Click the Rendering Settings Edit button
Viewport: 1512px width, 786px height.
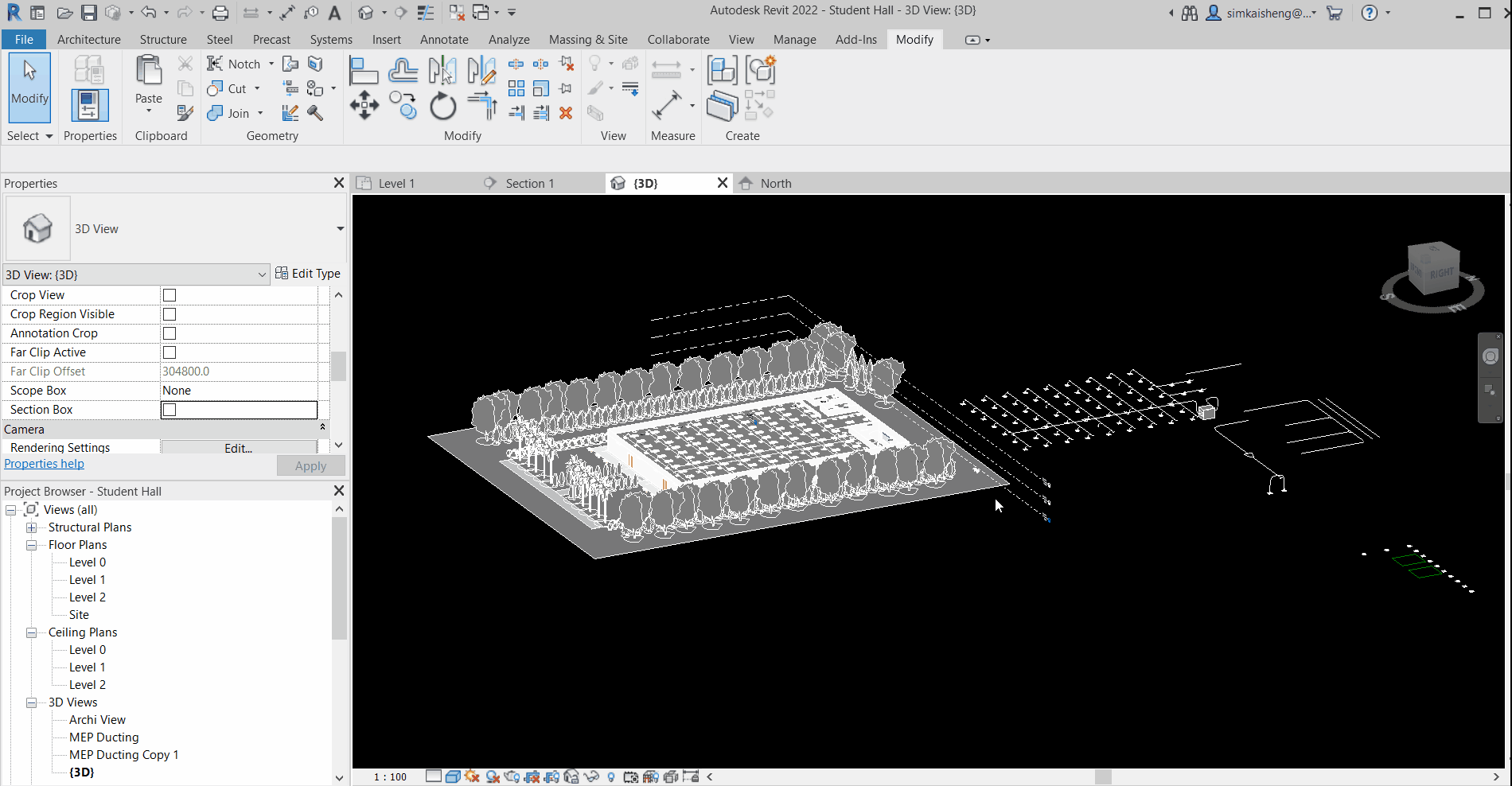coord(239,448)
